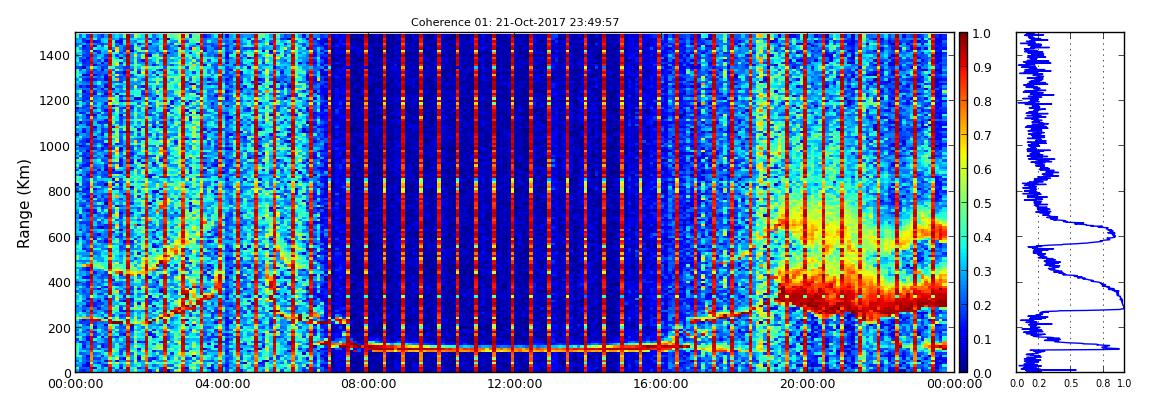This screenshot has width=1150, height=407.
Task: Click the colorbar 0.8 label
Action: [984, 102]
